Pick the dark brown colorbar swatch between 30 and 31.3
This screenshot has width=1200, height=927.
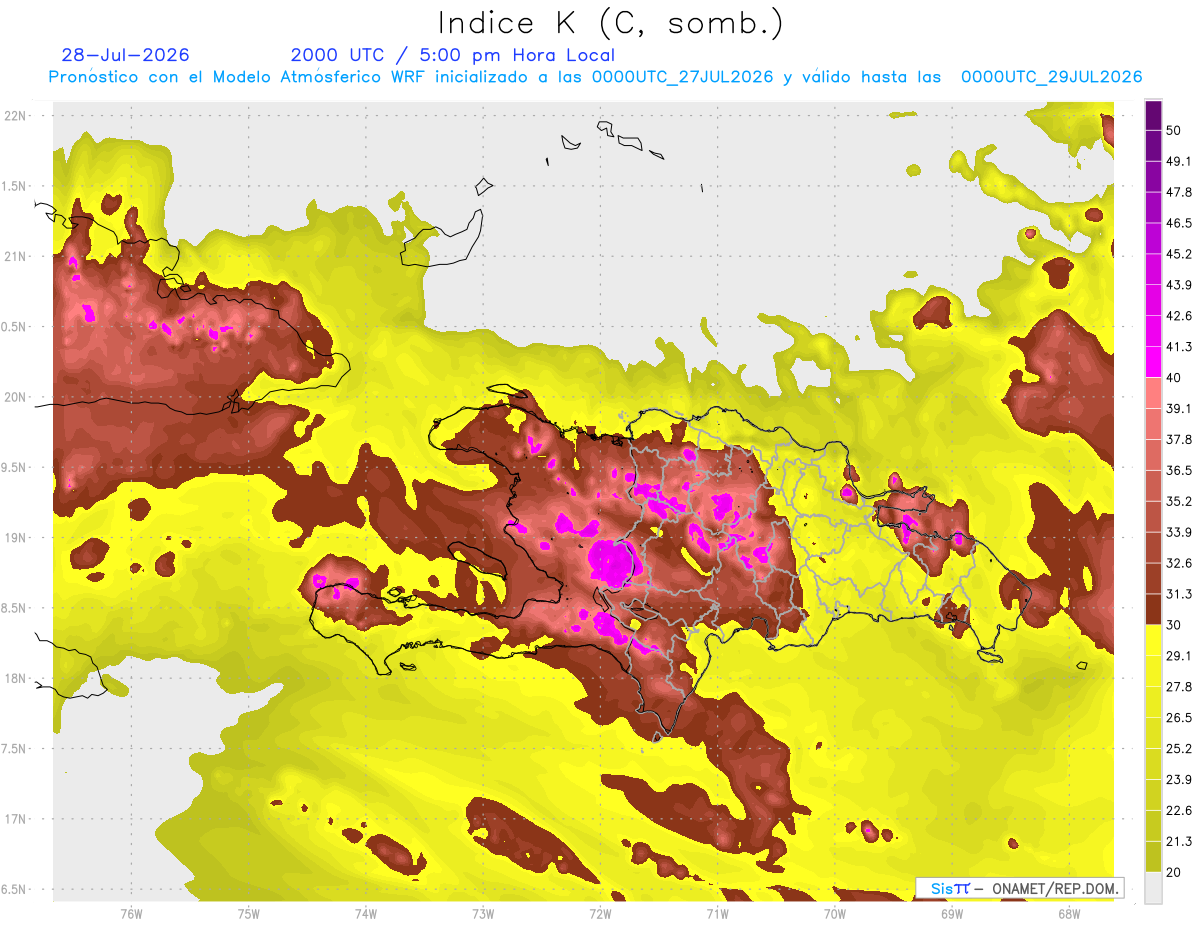point(1153,609)
